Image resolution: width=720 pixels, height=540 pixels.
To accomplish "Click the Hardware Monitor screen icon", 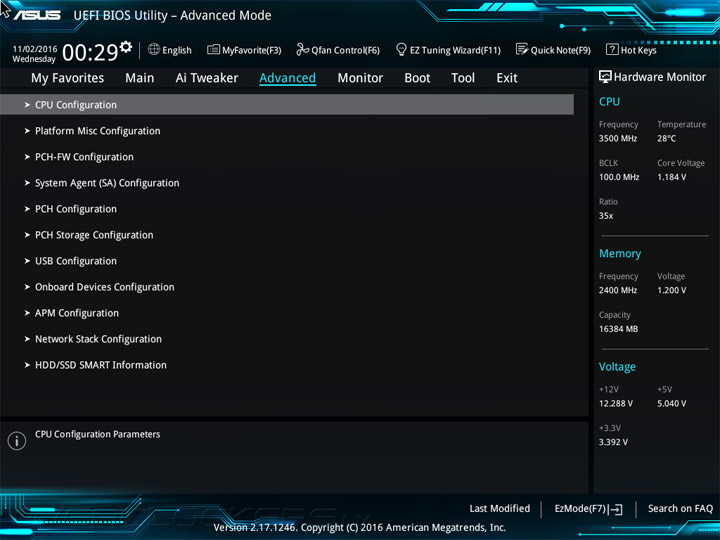I will tap(605, 77).
